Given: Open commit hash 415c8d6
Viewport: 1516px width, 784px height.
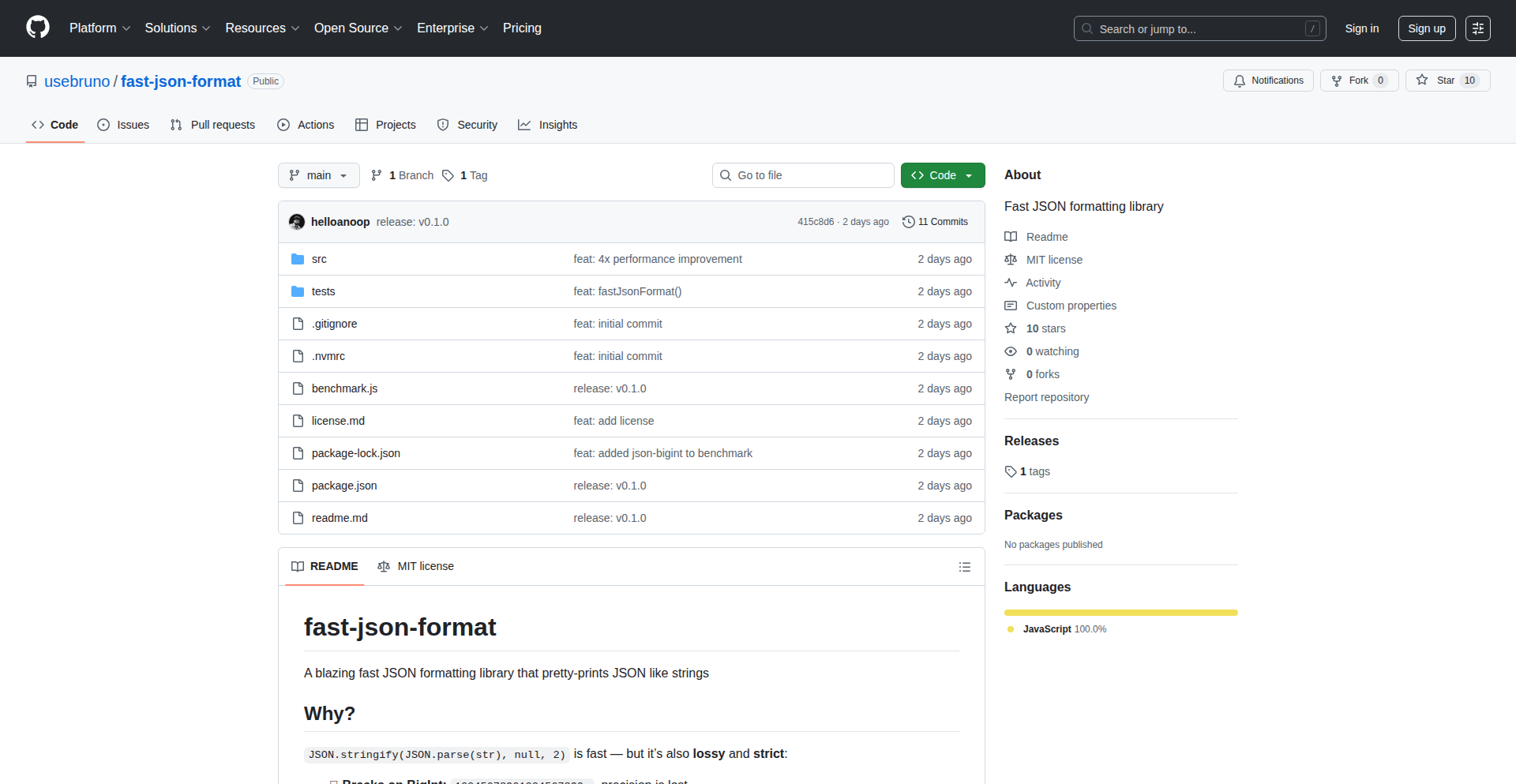Looking at the screenshot, I should click(816, 222).
